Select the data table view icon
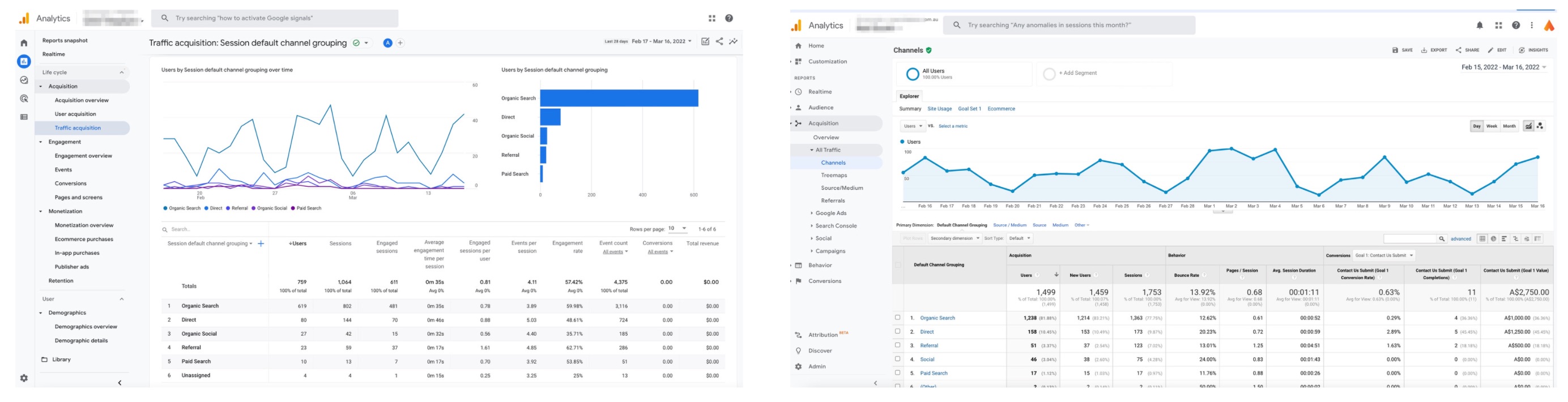1568x402 pixels. tap(1482, 239)
